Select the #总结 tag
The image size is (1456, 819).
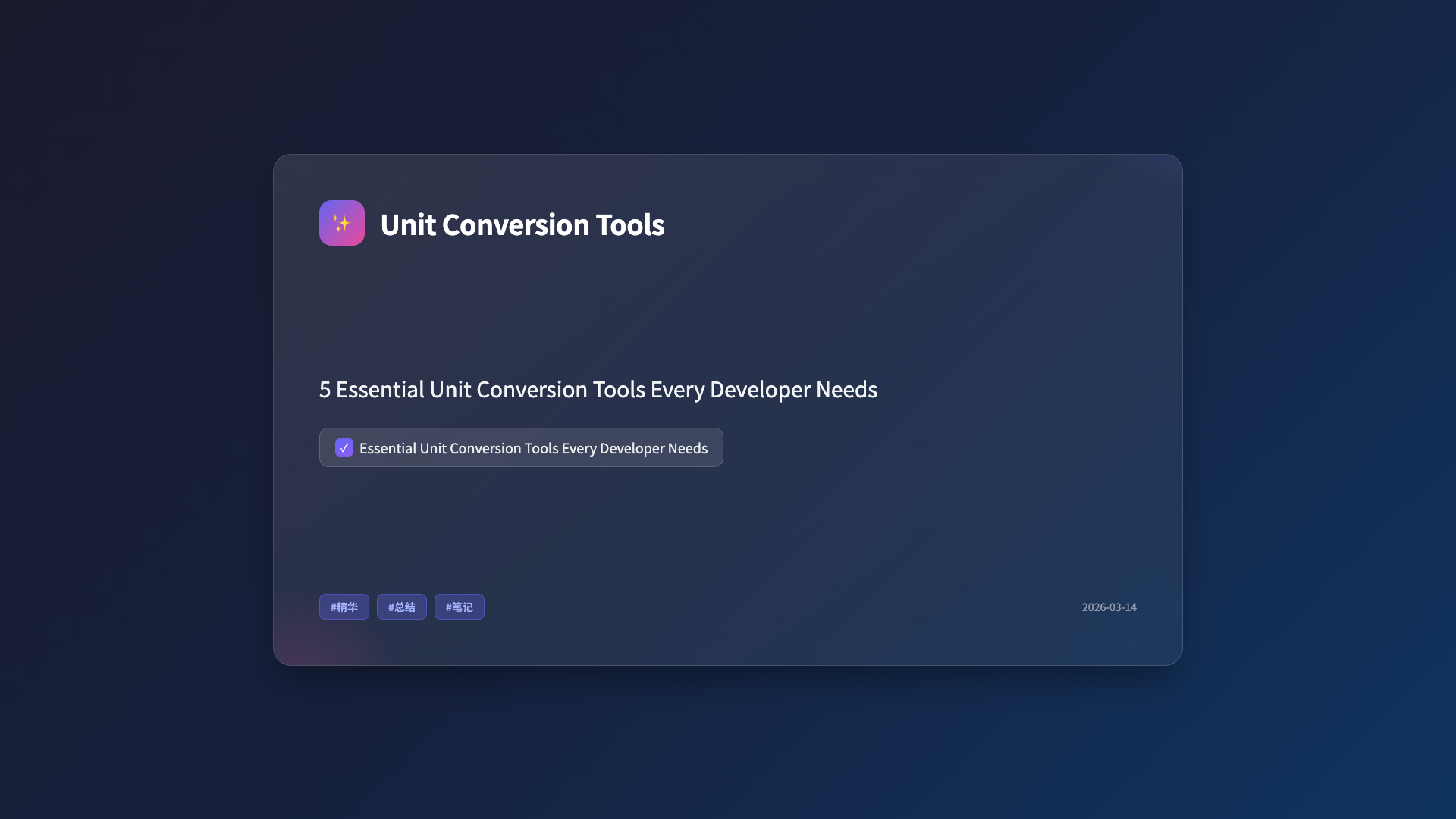tap(401, 607)
